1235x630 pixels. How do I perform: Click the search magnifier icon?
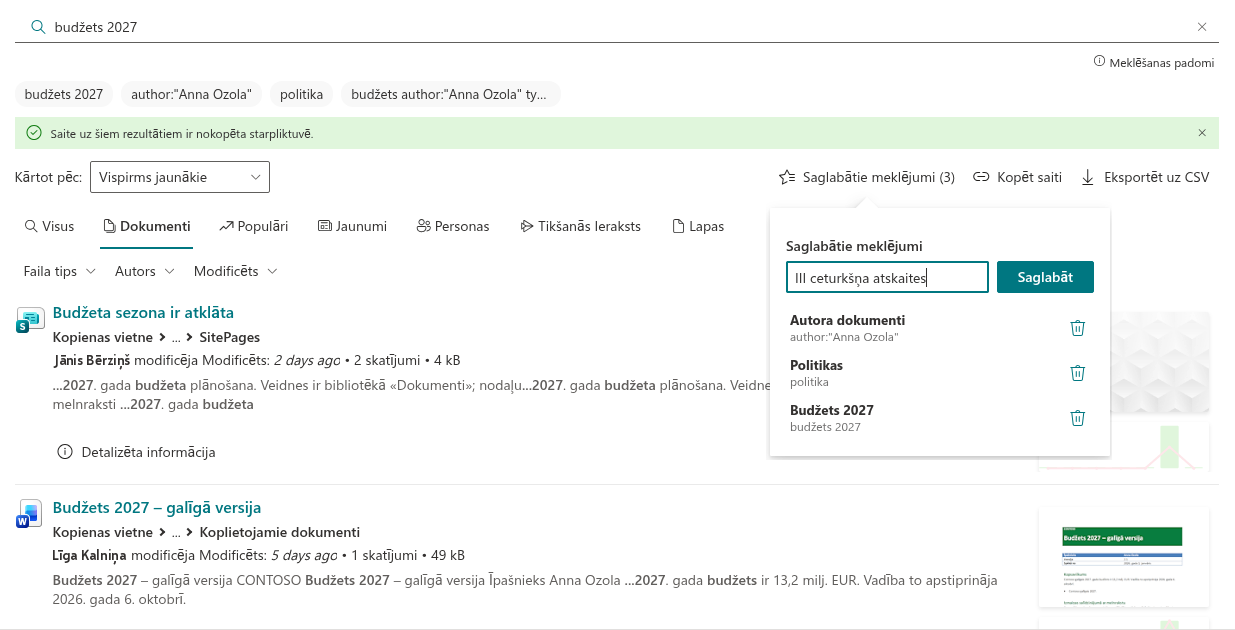pyautogui.click(x=38, y=27)
